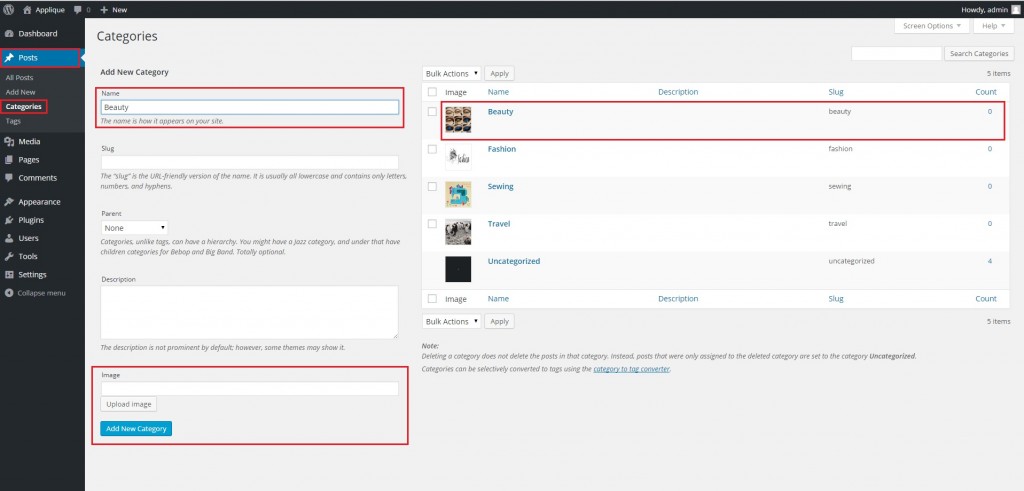Click the Travel category thumbnail image
1024x491 pixels.
[458, 231]
